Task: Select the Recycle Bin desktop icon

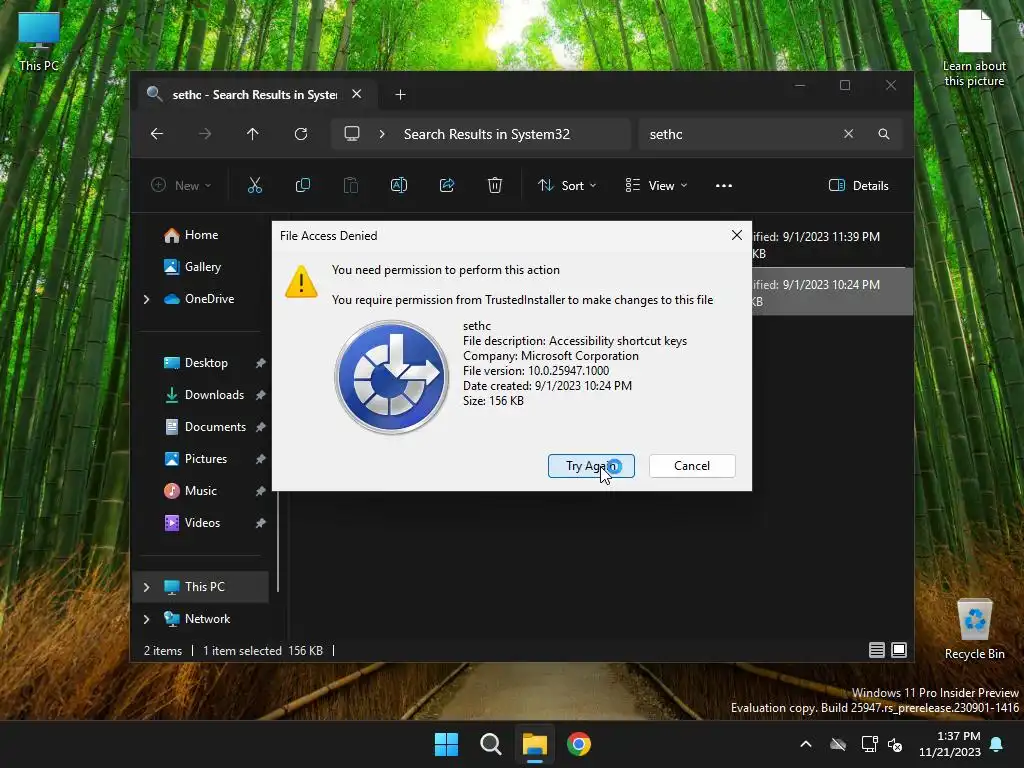Action: 974,629
